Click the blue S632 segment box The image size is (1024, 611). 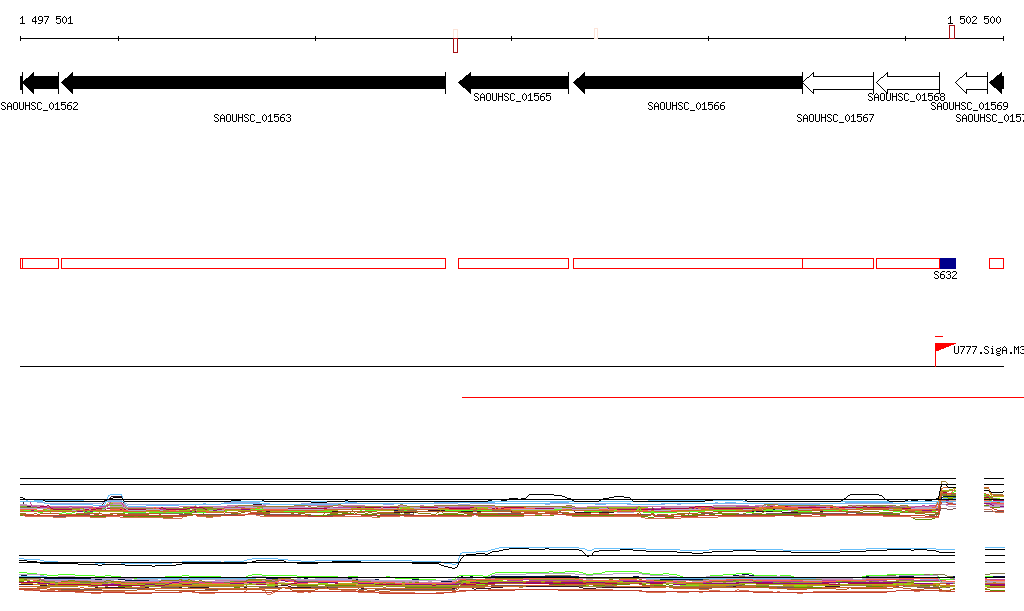pos(948,264)
